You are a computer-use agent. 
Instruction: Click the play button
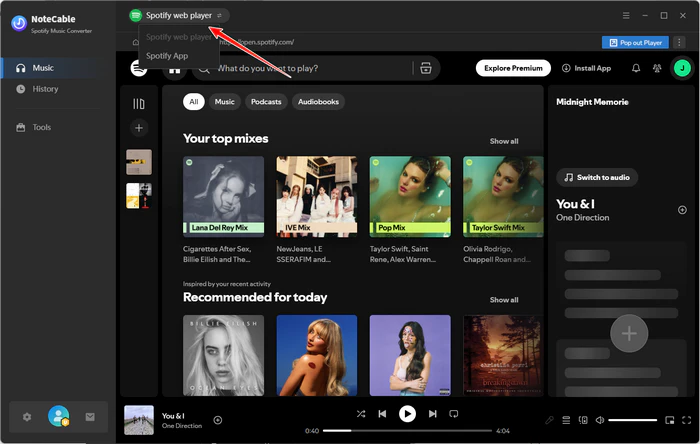pyautogui.click(x=407, y=414)
